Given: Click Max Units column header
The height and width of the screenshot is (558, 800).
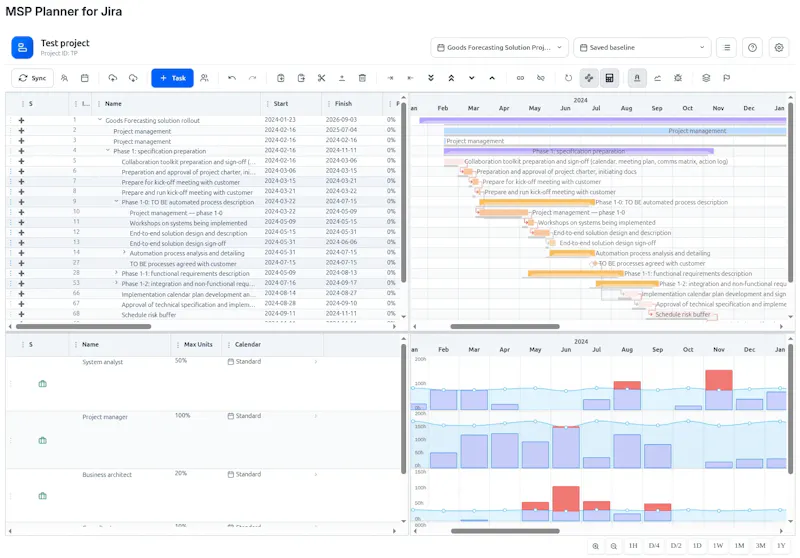Looking at the screenshot, I should tap(198, 344).
